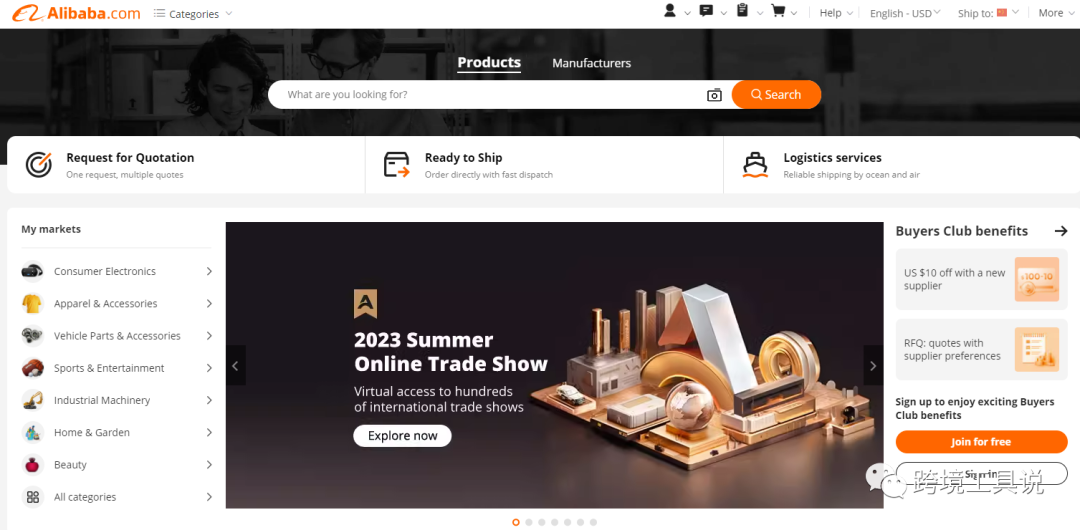This screenshot has width=1080, height=530.
Task: Select the third carousel indicator dot
Action: point(541,522)
